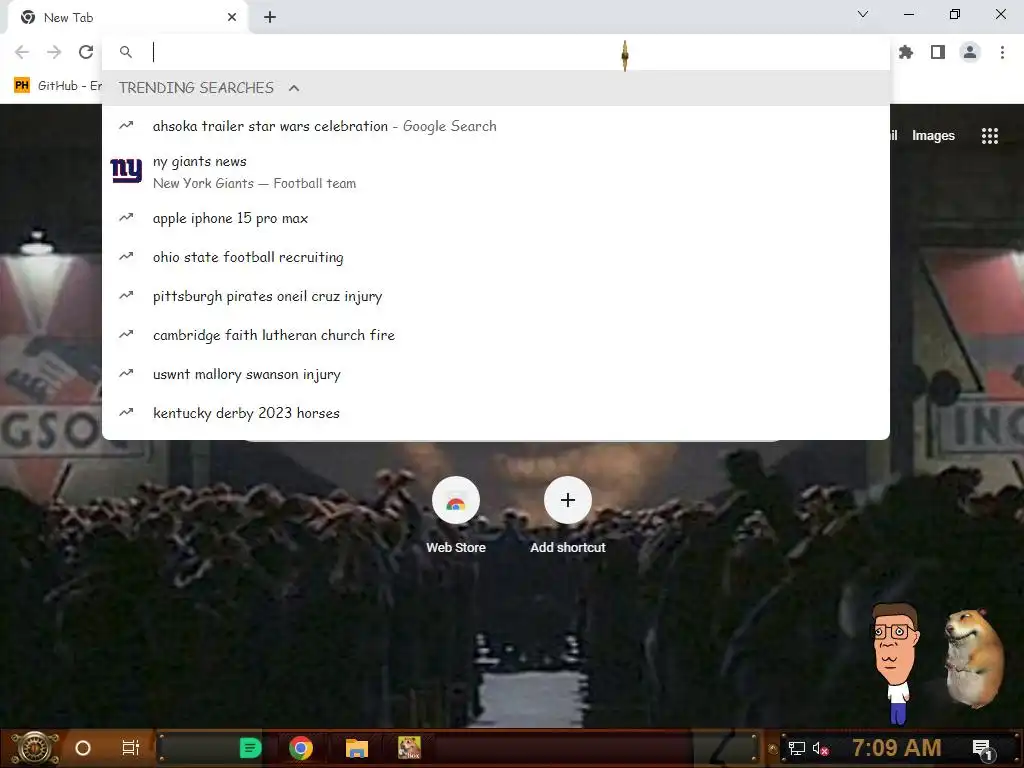
Task: Open a new tab with plus button
Action: (270, 18)
